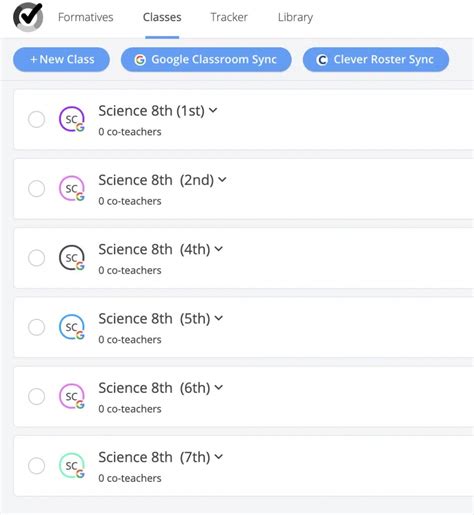Go to the Library tab
Image resolution: width=474 pixels, height=515 pixels.
tap(295, 17)
